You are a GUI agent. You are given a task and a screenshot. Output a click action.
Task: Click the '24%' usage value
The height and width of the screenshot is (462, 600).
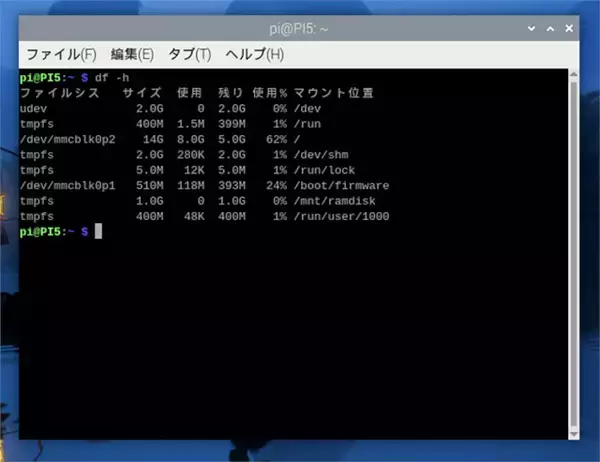click(276, 186)
